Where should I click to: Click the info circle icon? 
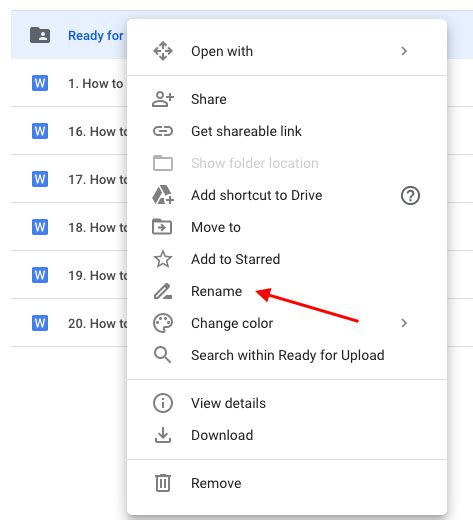click(x=163, y=403)
